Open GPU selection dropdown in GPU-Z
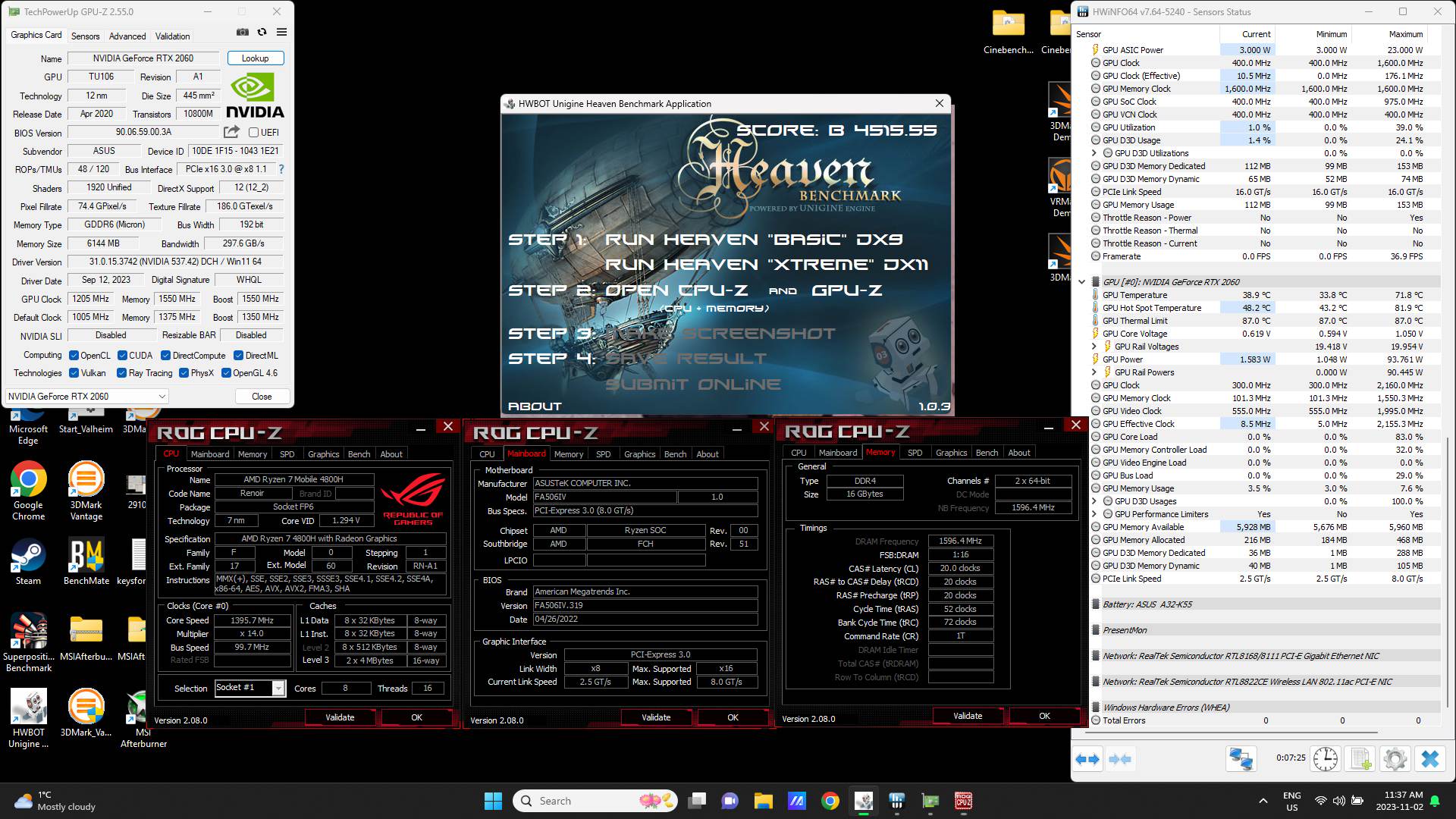This screenshot has width=1456, height=819. (x=86, y=396)
